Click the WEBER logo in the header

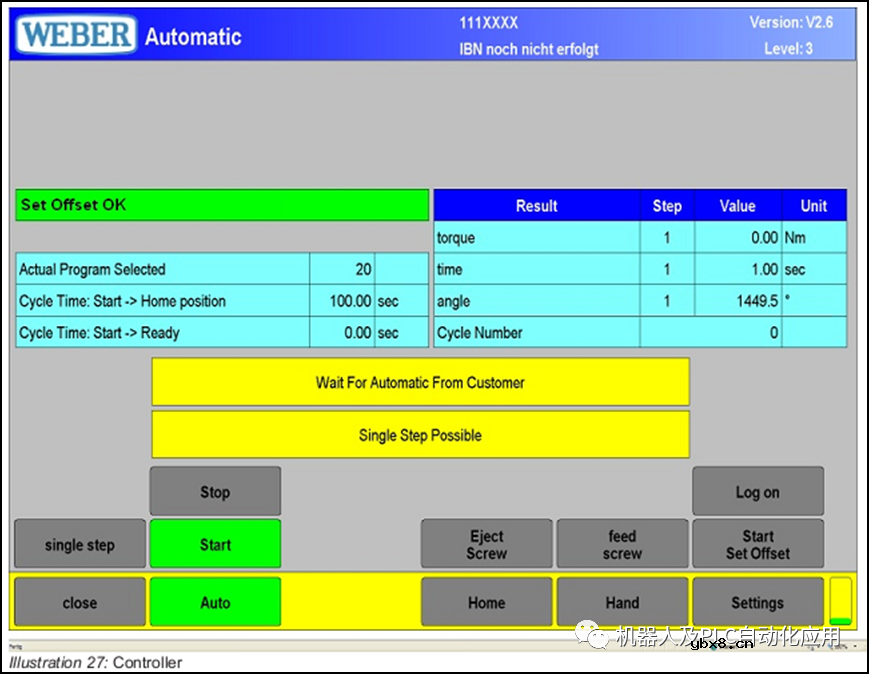(76, 35)
